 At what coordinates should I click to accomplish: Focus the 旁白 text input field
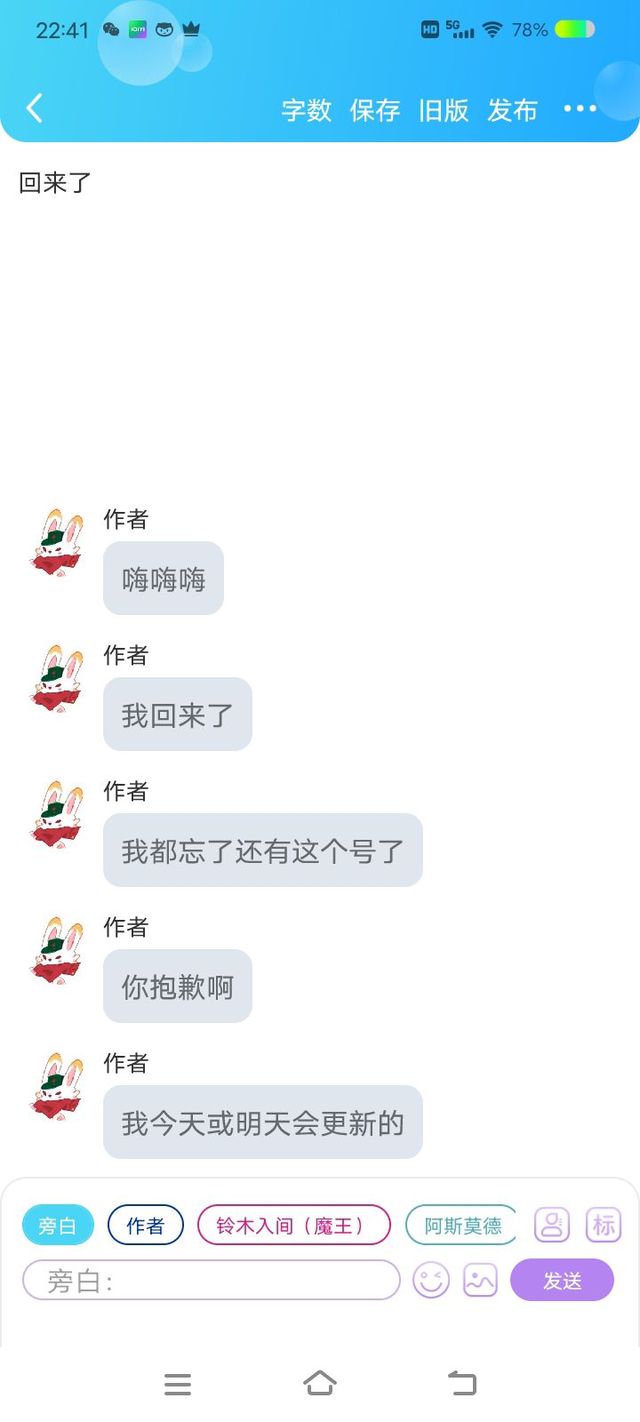(211, 1280)
